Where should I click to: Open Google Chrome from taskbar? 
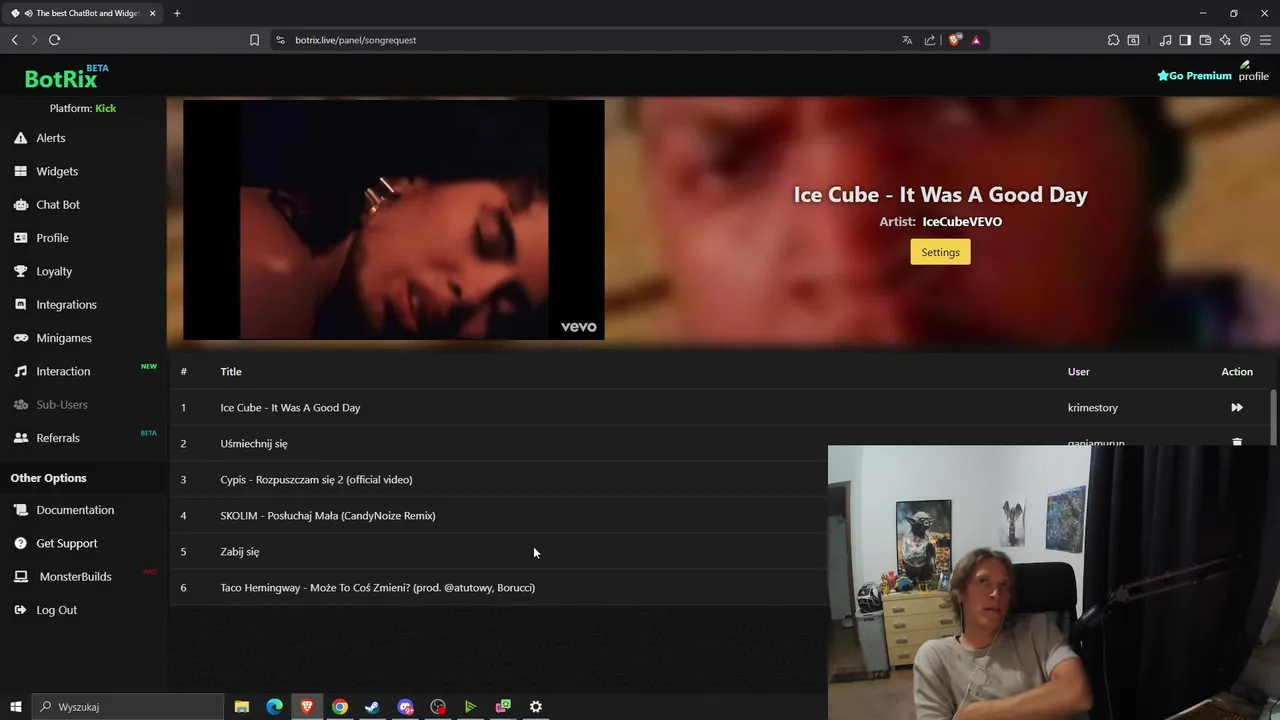[x=340, y=707]
